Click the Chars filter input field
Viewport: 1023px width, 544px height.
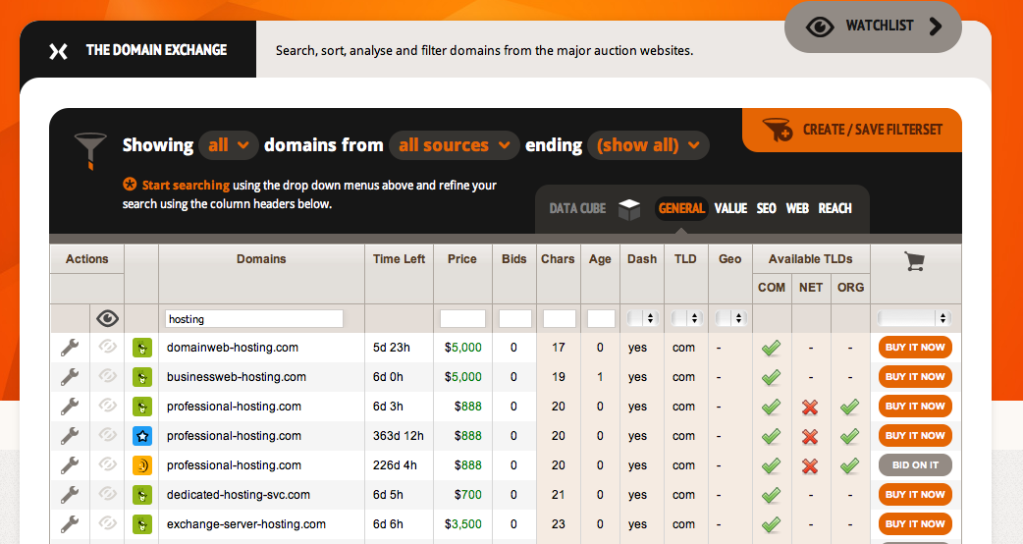[x=559, y=319]
